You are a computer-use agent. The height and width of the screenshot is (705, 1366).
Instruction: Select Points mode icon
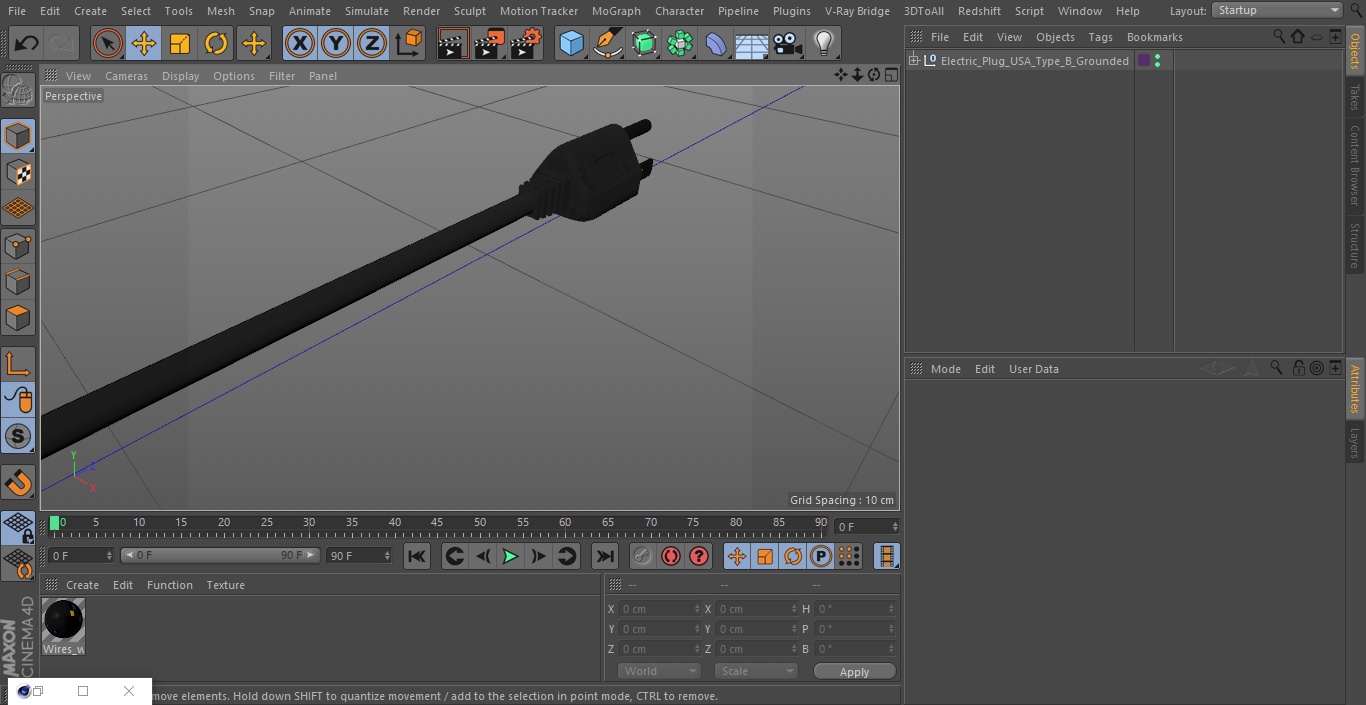pyautogui.click(x=18, y=245)
